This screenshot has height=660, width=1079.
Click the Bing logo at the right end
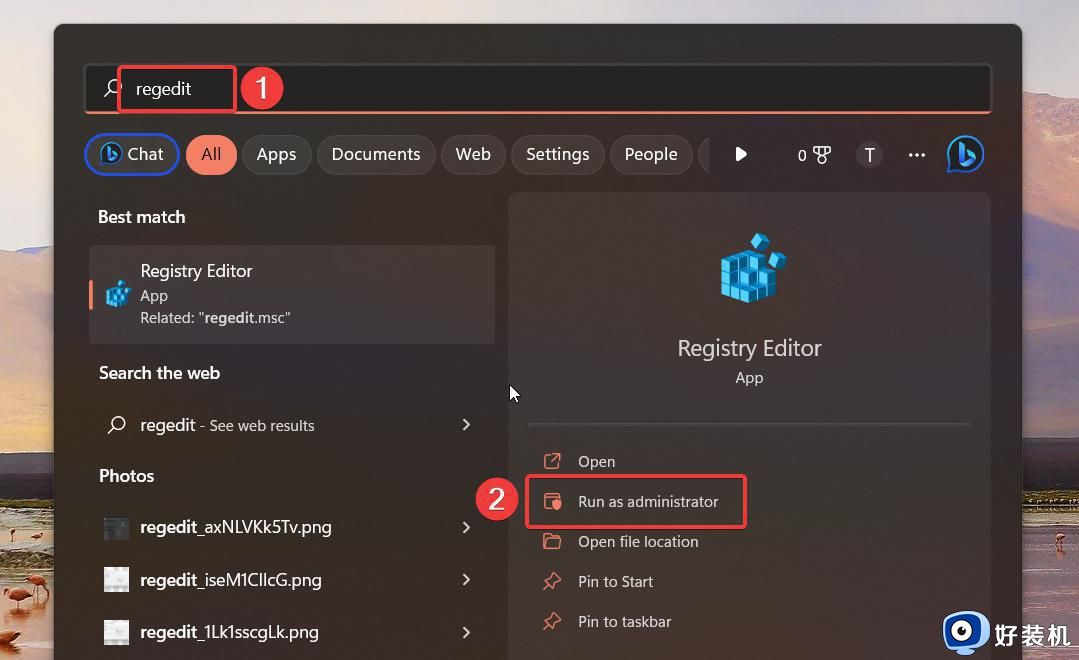(x=963, y=154)
